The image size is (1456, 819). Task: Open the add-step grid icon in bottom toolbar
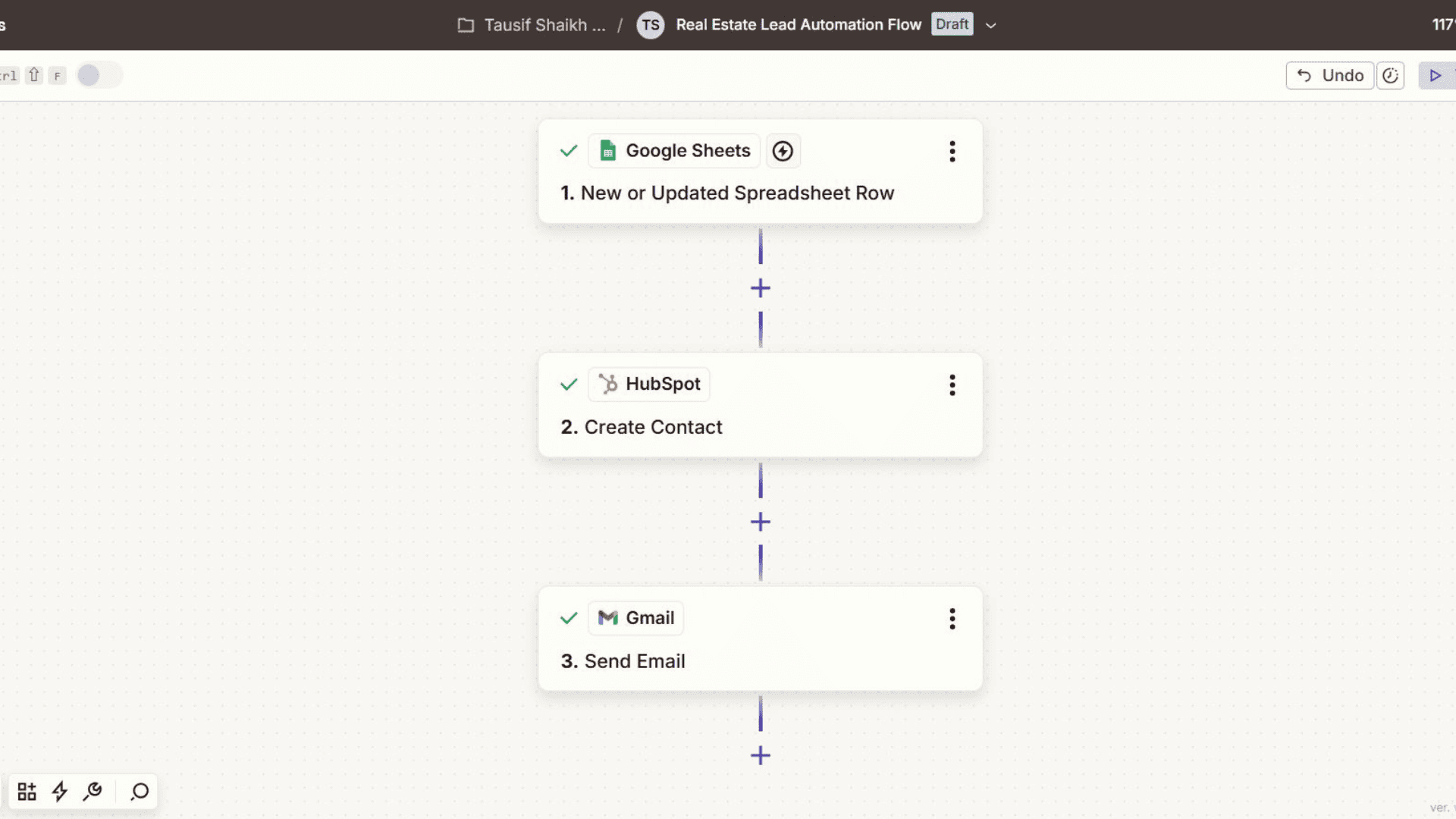(26, 791)
